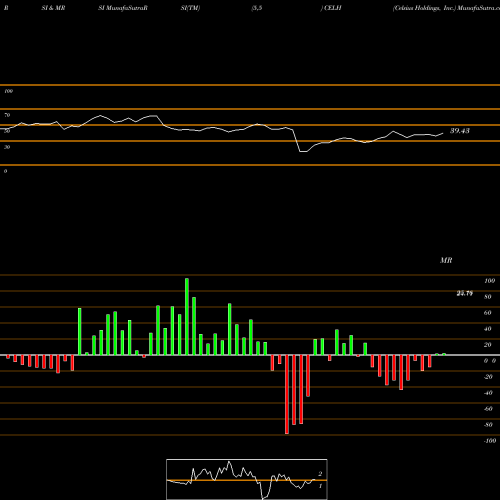
Task: Click the -80 label on MR axis
Action: tap(488, 425)
